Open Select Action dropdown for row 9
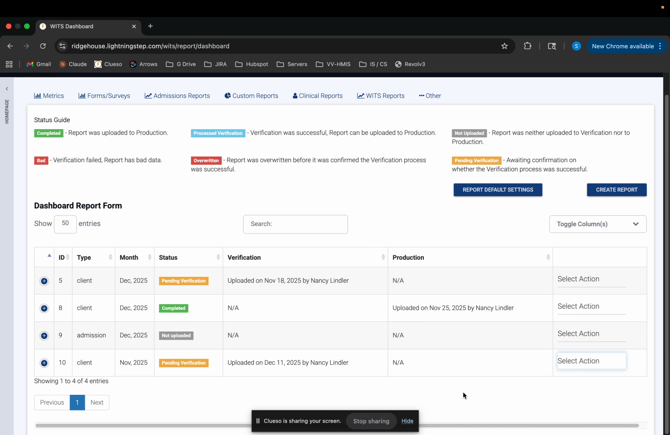The width and height of the screenshot is (670, 435). tap(591, 334)
